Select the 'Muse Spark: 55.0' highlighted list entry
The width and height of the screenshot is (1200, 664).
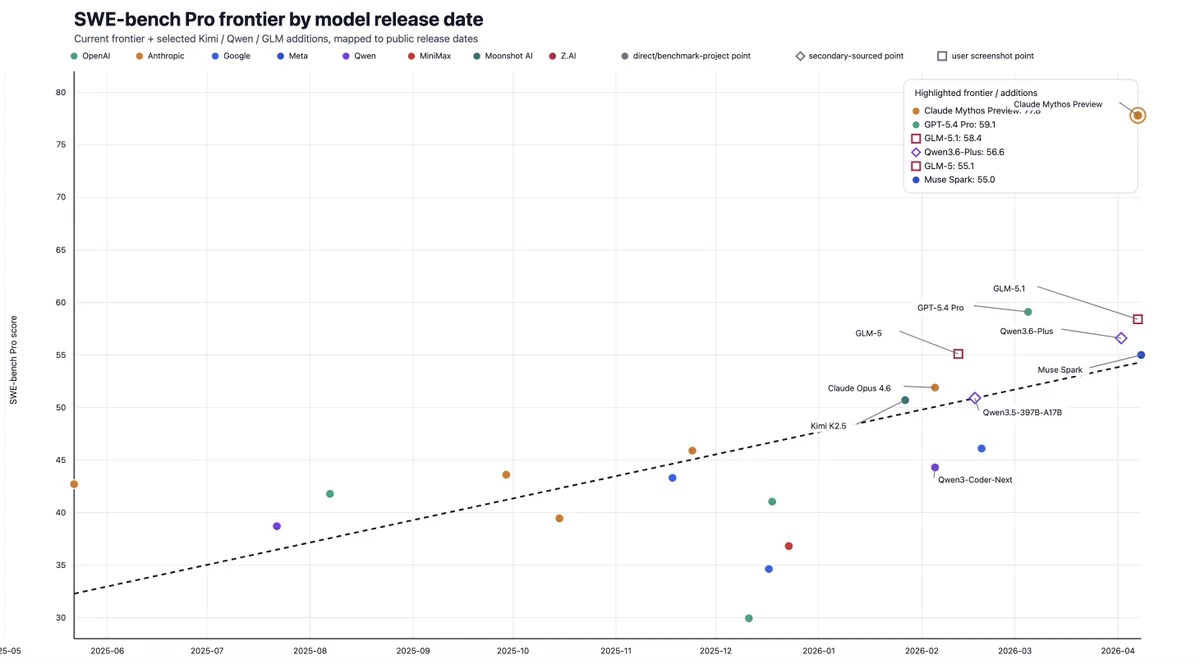(953, 180)
